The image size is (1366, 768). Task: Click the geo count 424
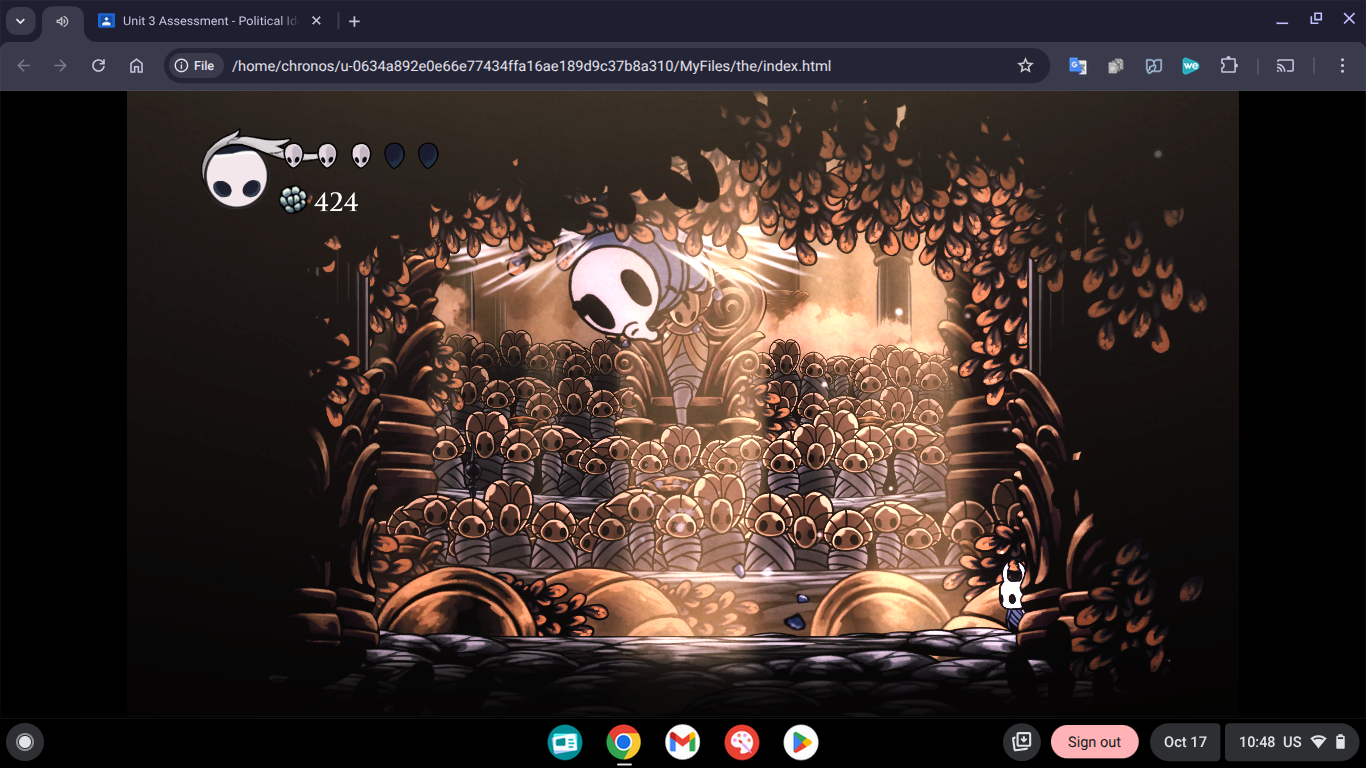click(x=336, y=202)
